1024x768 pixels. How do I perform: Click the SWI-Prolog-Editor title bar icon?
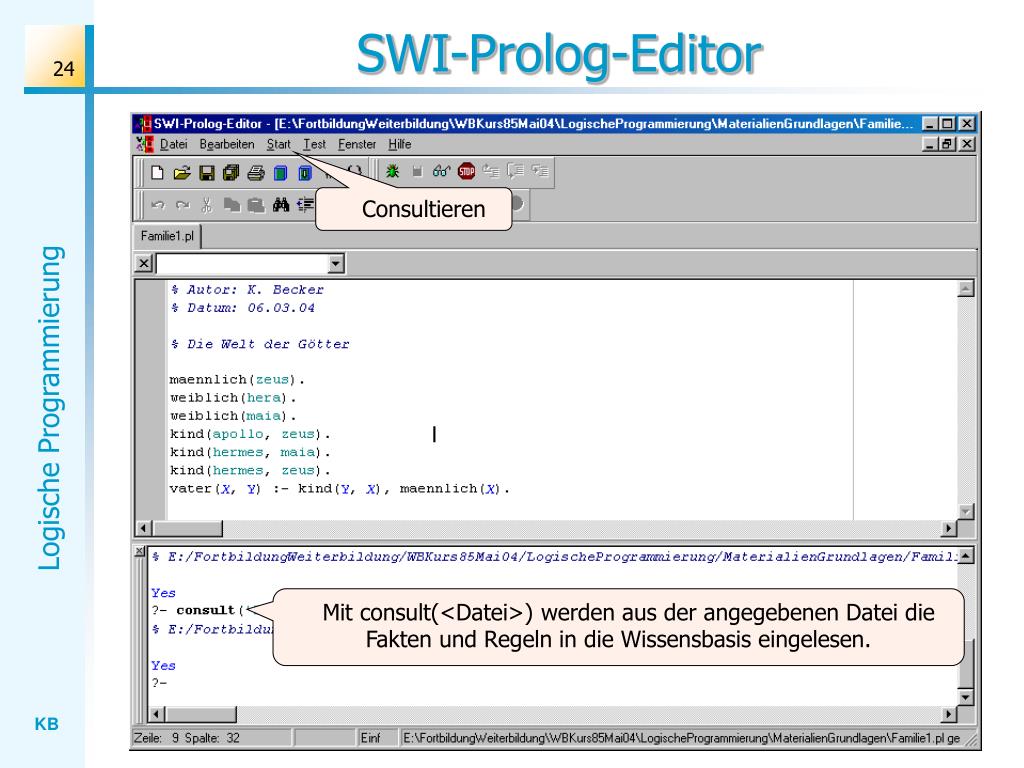pos(142,123)
